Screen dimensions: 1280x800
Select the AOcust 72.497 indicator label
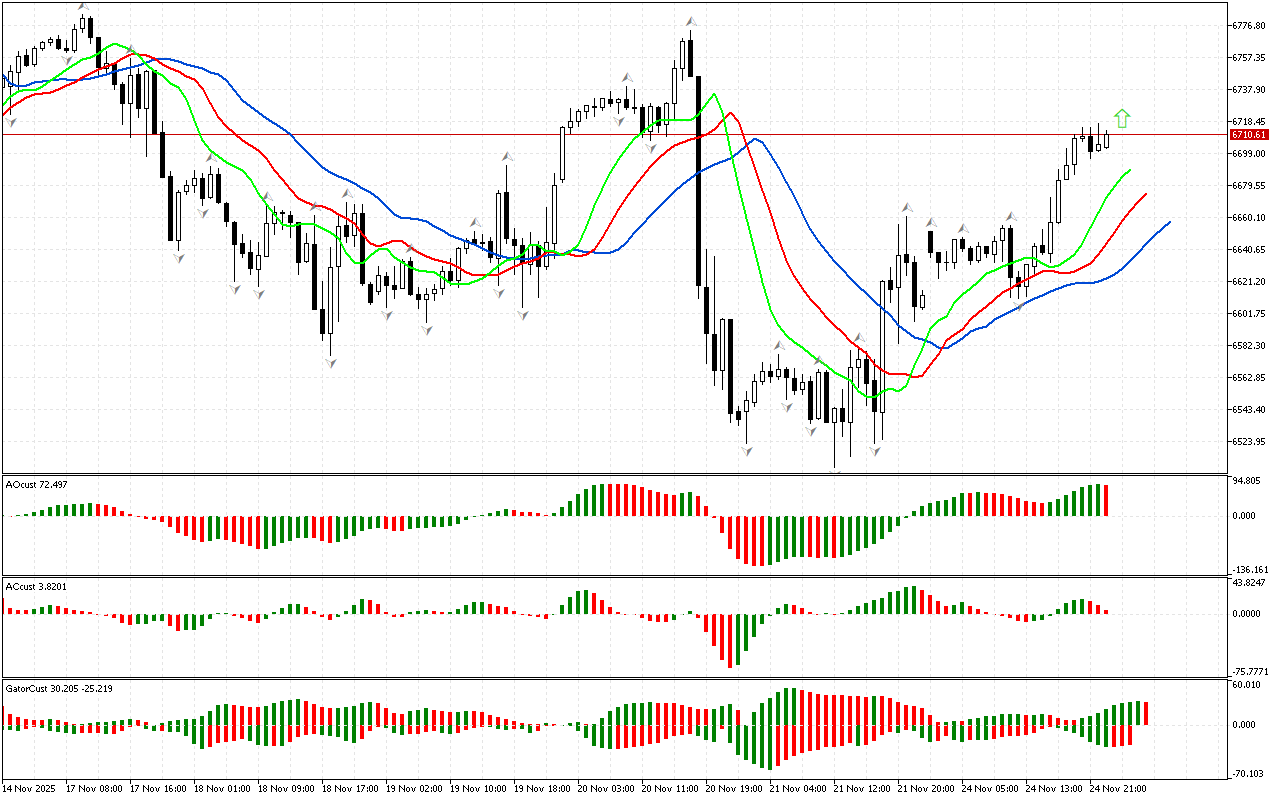[x=36, y=484]
